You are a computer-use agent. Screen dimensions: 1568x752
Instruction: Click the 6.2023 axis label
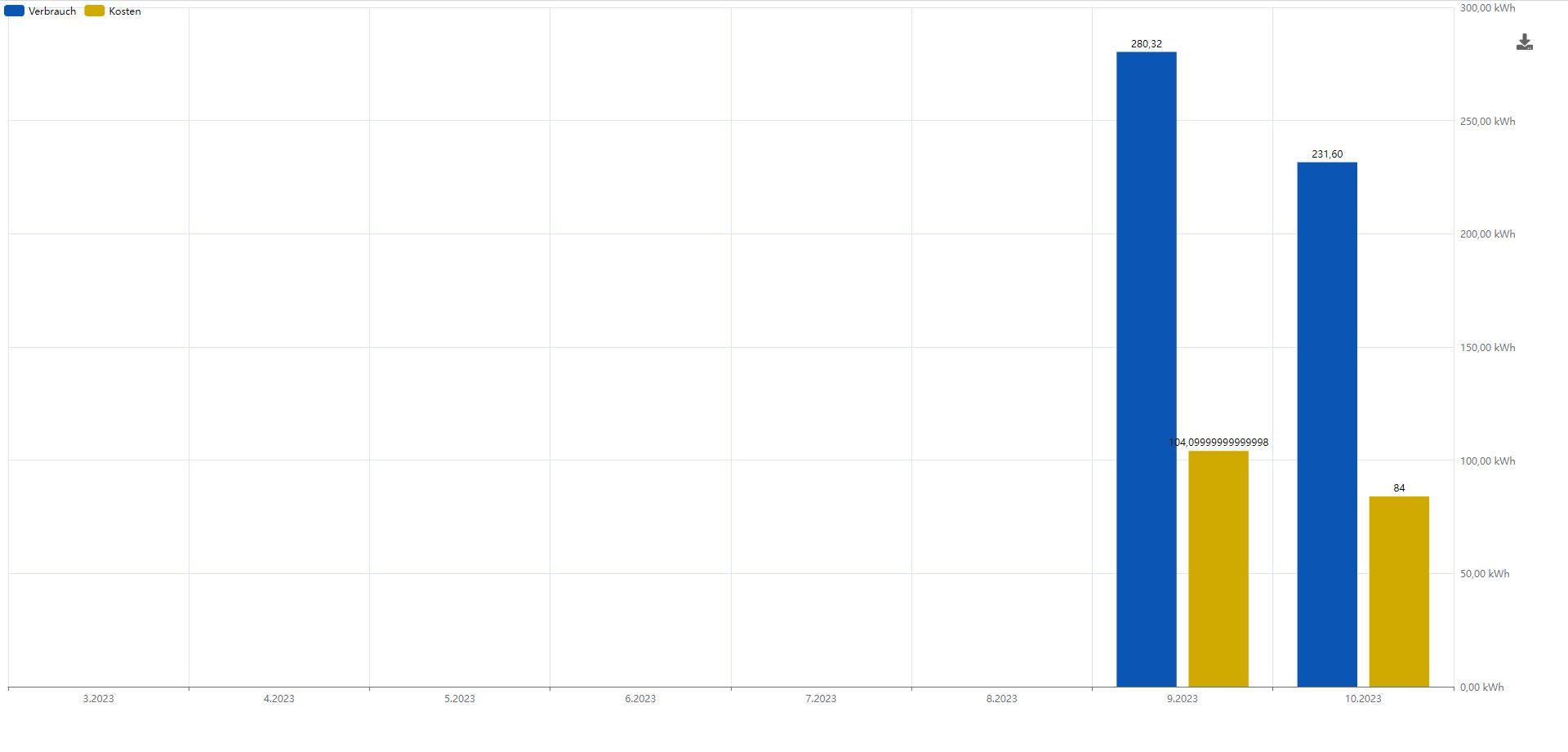[640, 699]
